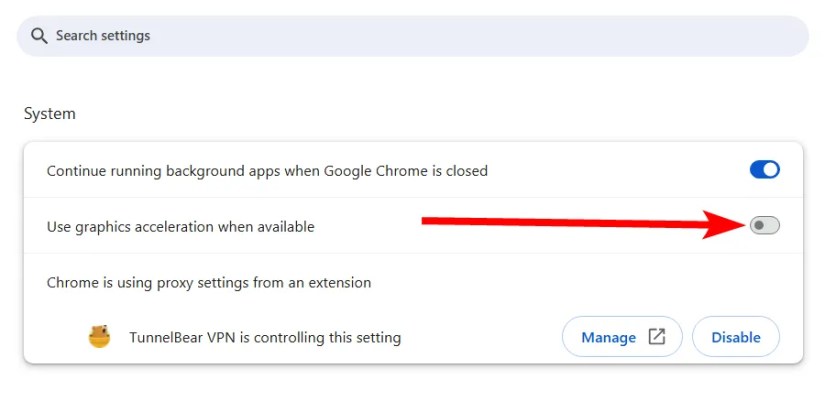This screenshot has width=825, height=412.
Task: Click the white knob of the blue toggle
Action: [771, 170]
